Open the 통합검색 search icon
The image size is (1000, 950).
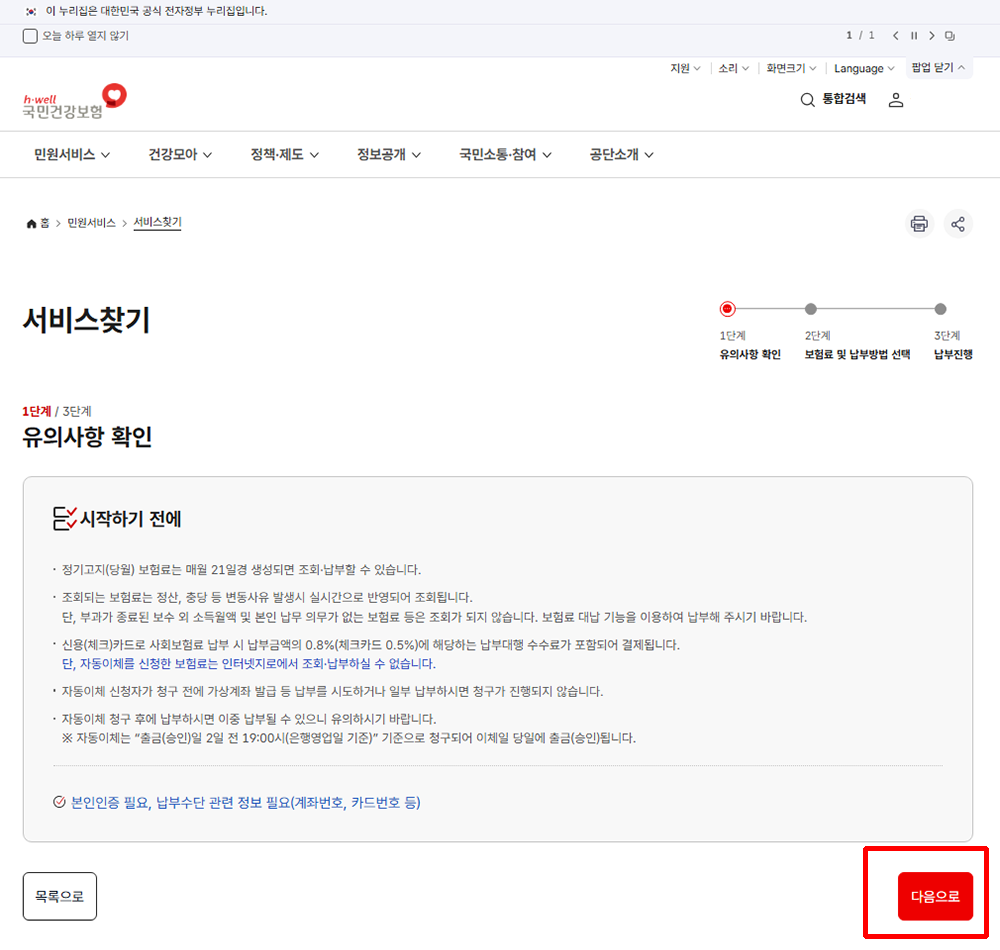point(806,100)
